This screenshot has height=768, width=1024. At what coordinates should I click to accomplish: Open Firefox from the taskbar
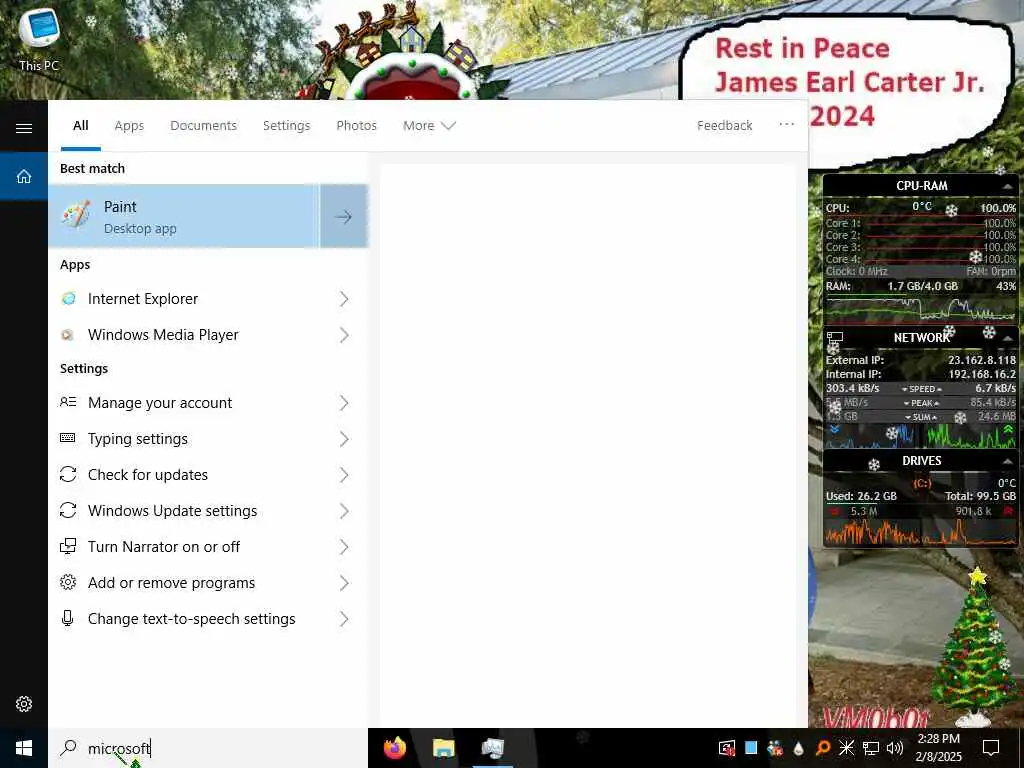394,748
